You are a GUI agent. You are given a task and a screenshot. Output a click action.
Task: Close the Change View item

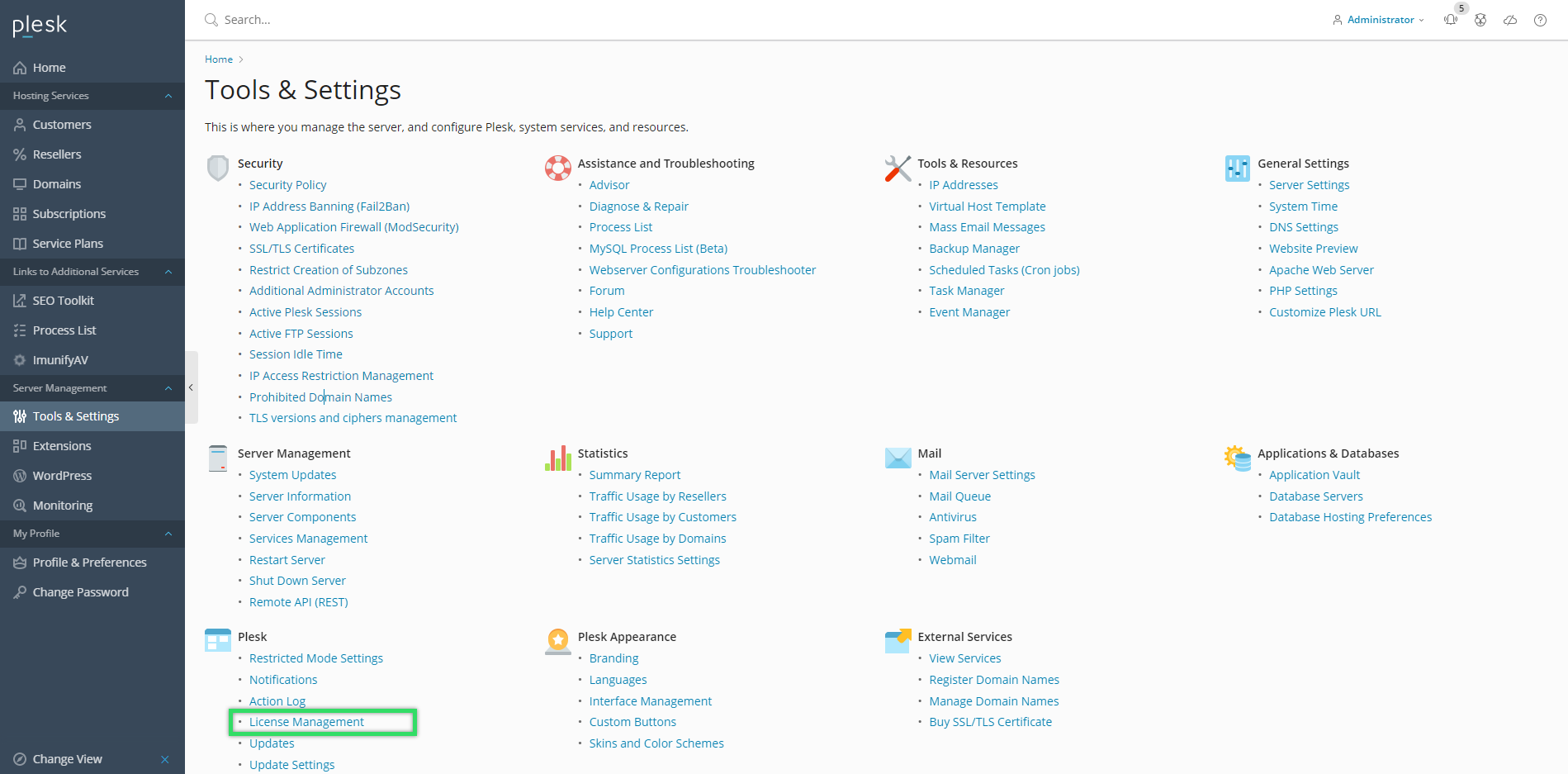165,759
